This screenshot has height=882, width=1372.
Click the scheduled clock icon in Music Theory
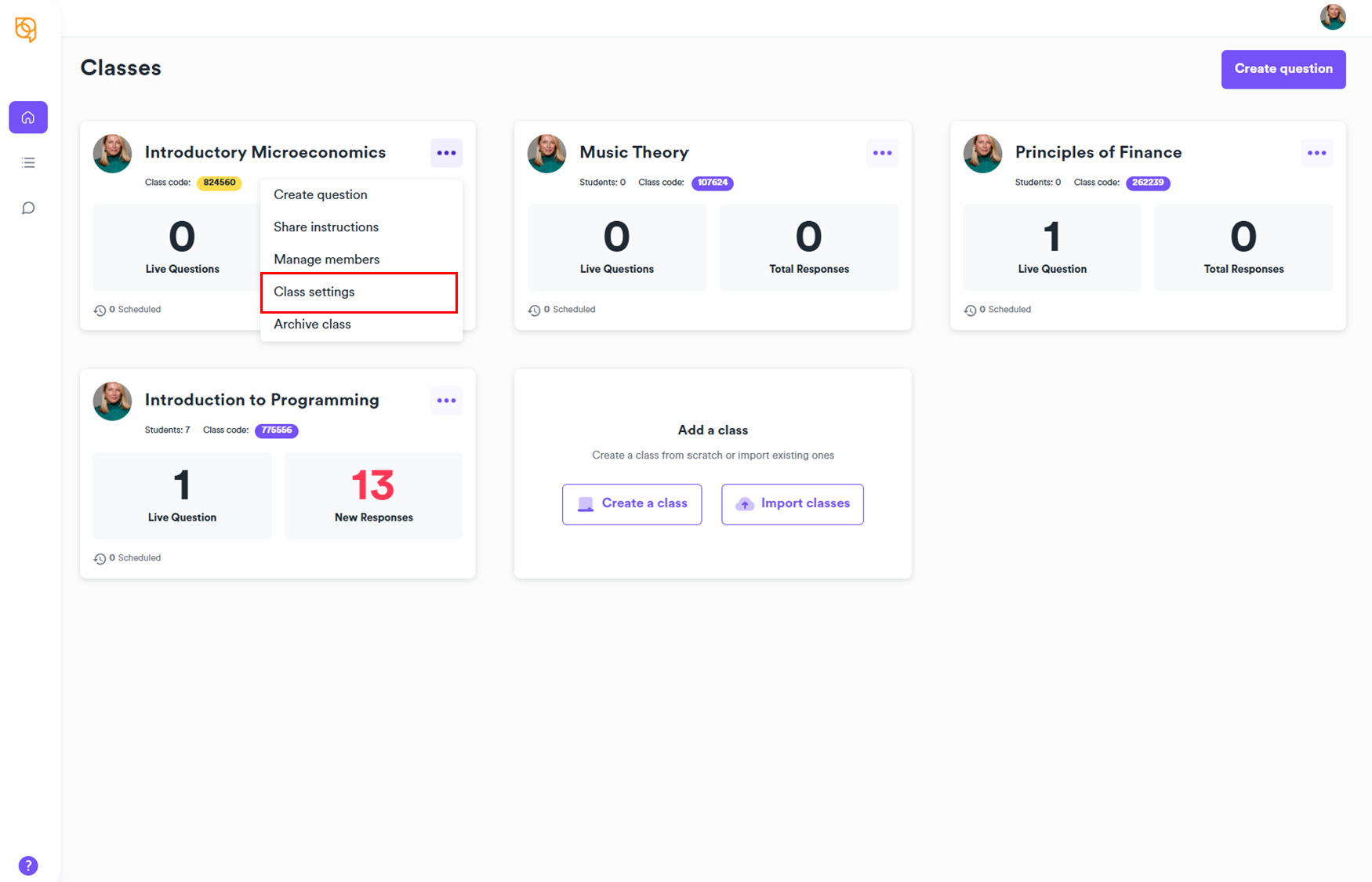pyautogui.click(x=534, y=310)
